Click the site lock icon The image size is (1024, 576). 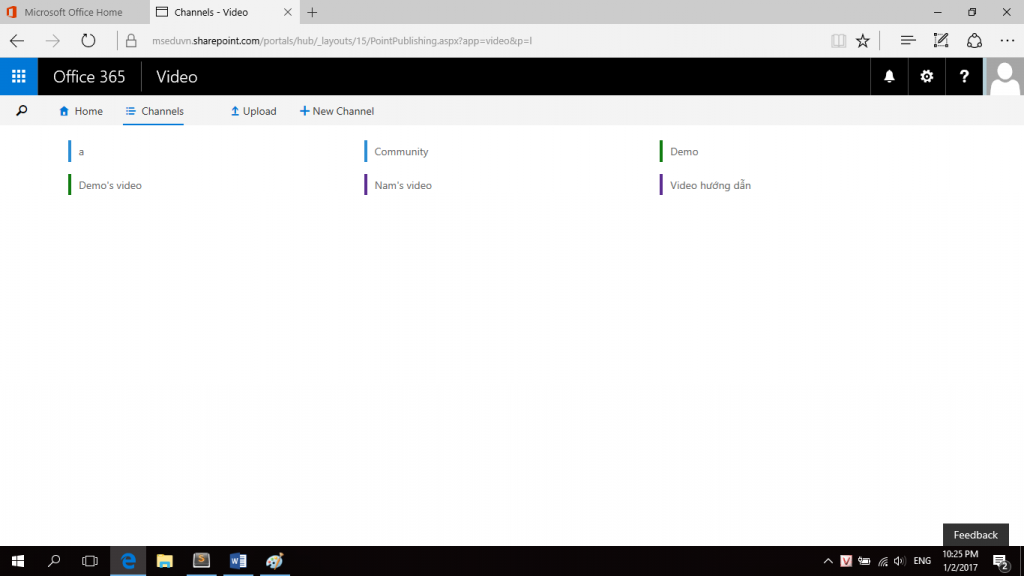click(131, 40)
